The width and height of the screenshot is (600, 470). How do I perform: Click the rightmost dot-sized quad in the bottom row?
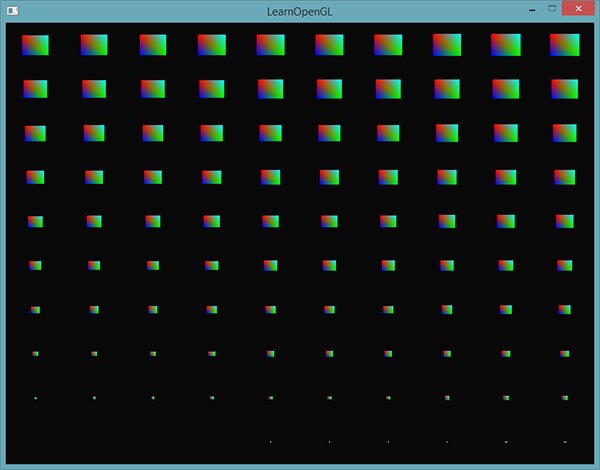coord(565,441)
